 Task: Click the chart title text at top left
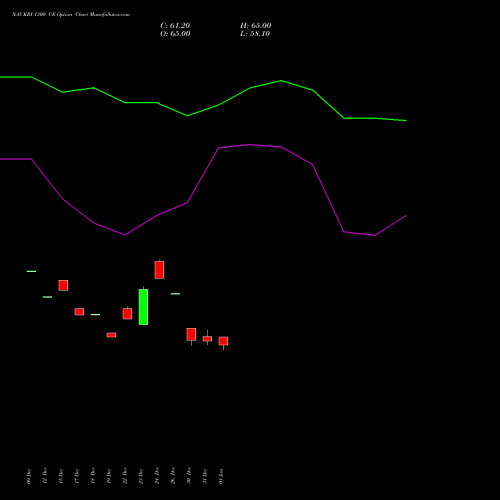[x=71, y=15]
